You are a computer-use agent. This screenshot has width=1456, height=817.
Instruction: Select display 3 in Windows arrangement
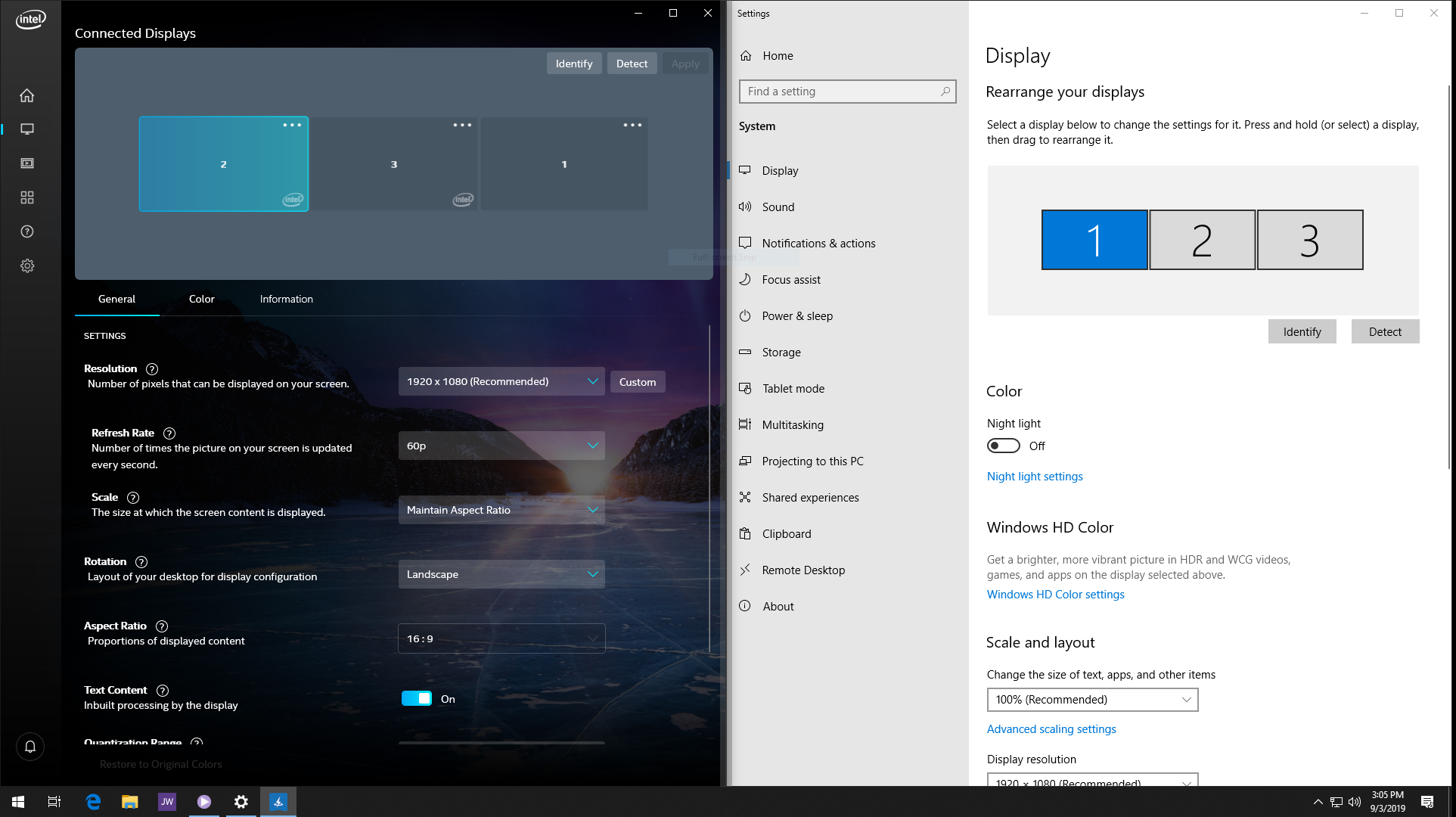[1309, 240]
